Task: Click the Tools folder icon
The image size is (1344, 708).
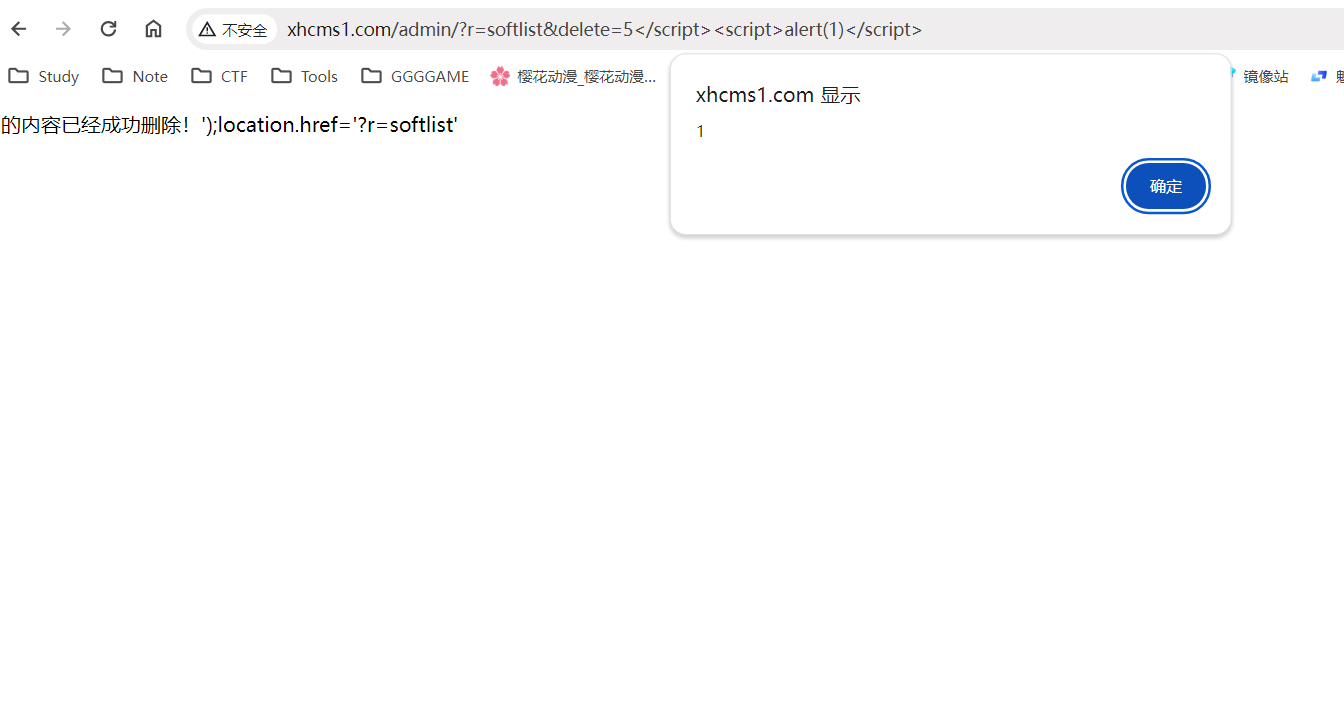Action: pyautogui.click(x=281, y=76)
